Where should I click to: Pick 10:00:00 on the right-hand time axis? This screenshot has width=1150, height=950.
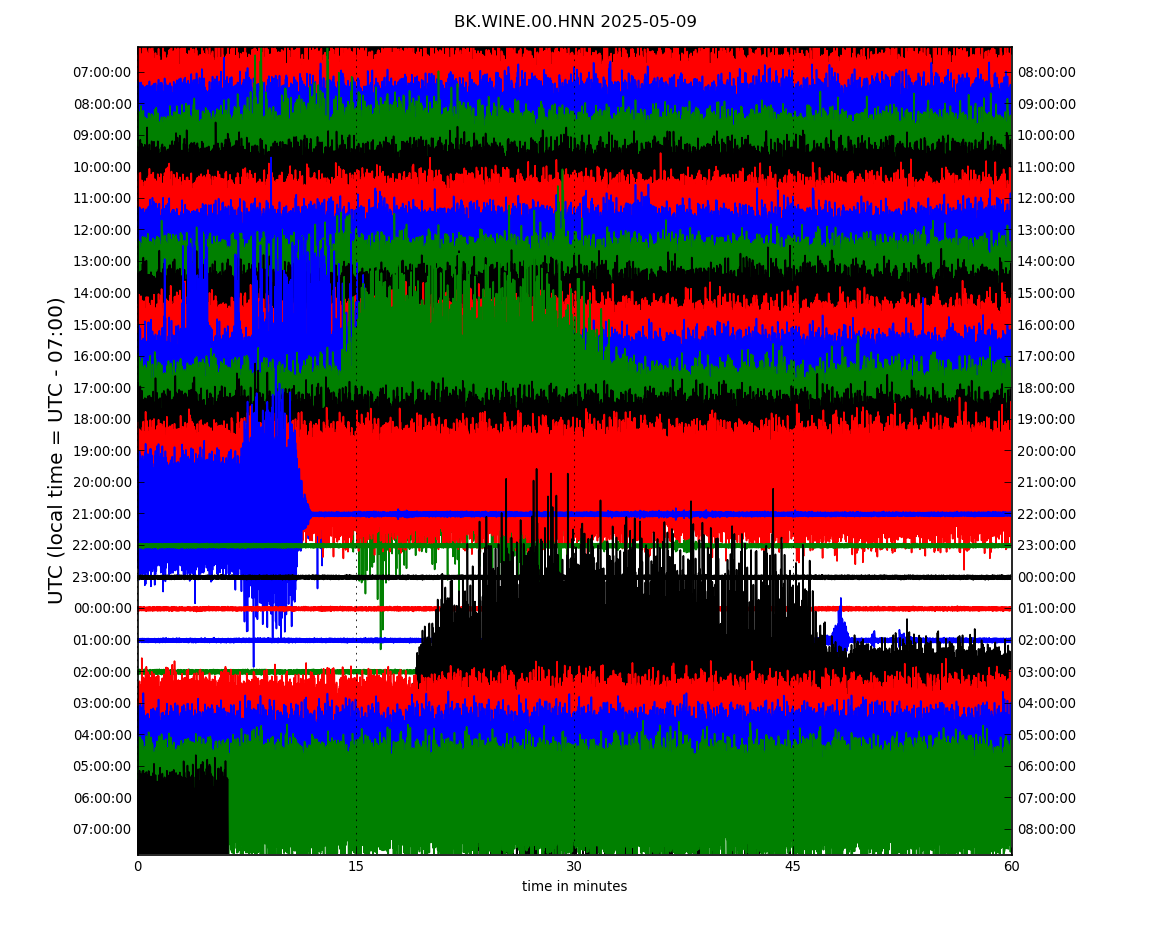1047,136
